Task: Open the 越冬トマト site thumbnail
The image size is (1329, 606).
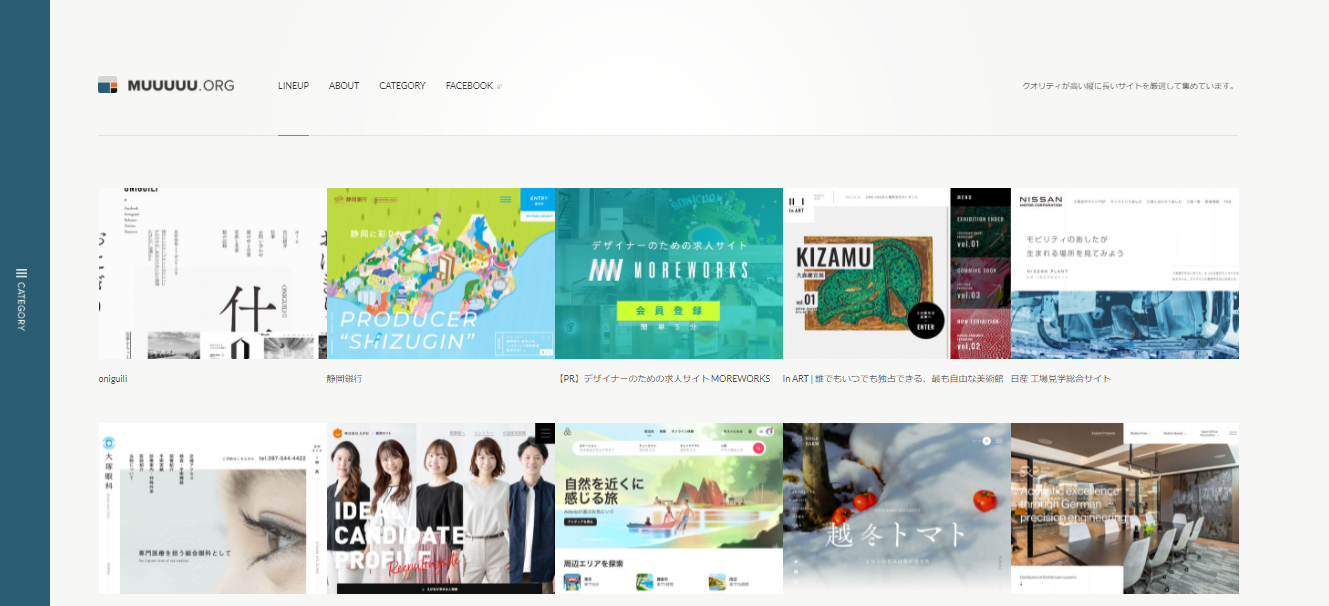Action: click(x=896, y=508)
